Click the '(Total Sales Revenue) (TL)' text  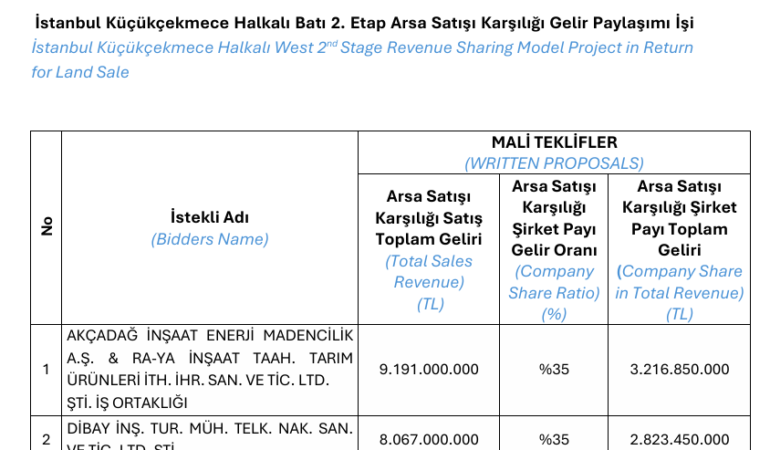[x=429, y=282]
